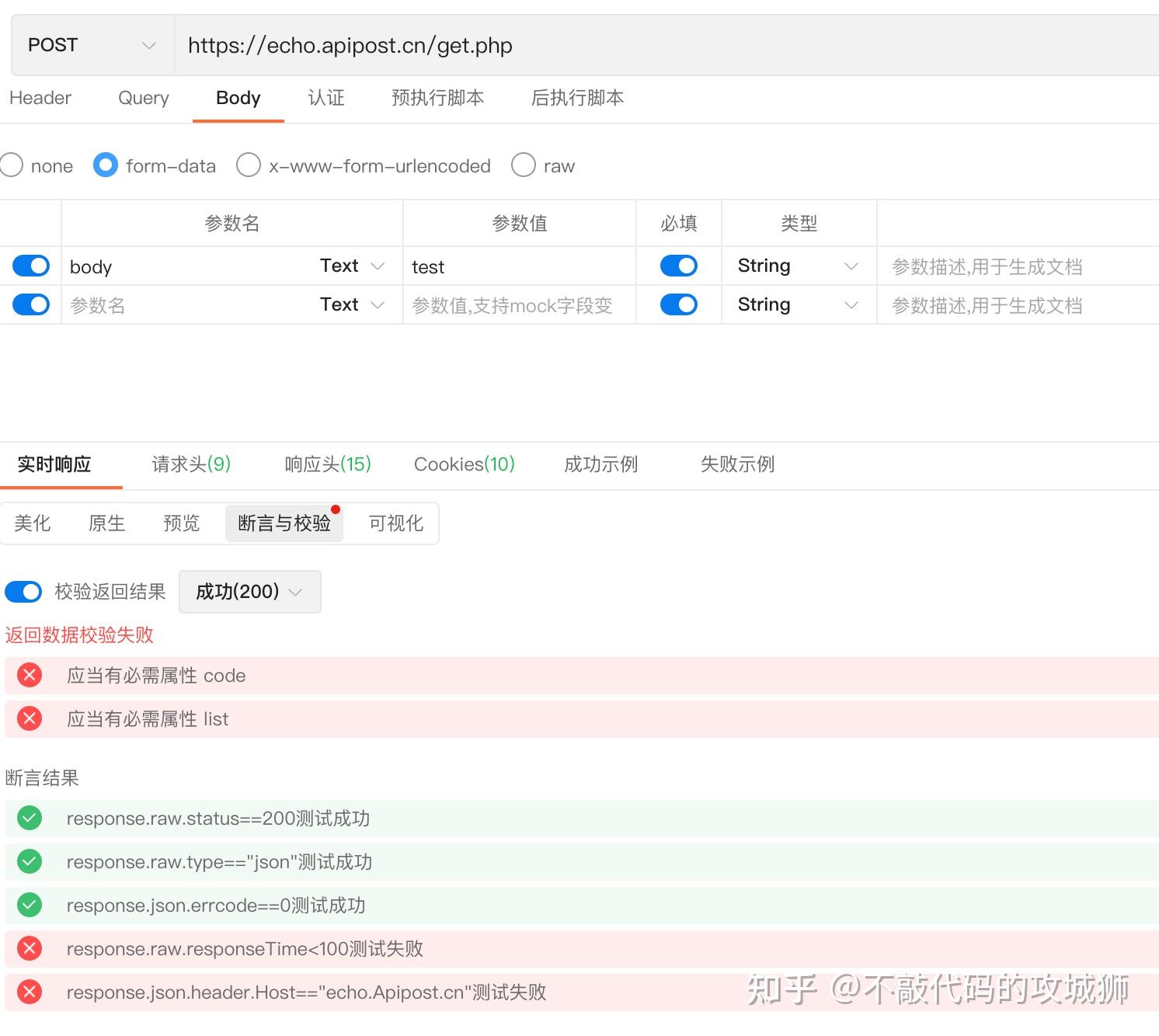Click the URL input field

point(544,44)
